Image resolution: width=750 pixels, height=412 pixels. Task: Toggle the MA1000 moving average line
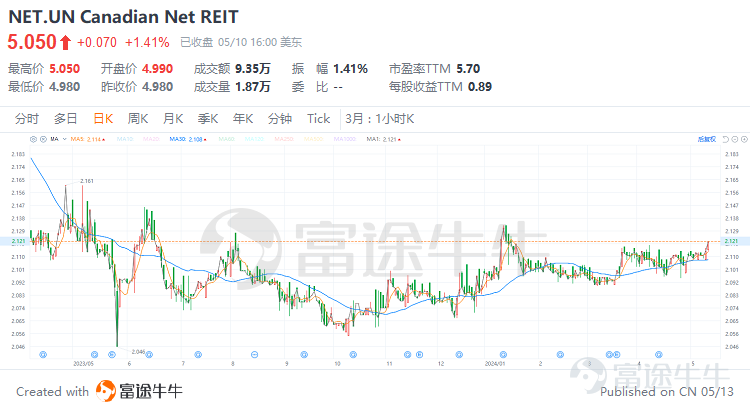(x=344, y=139)
